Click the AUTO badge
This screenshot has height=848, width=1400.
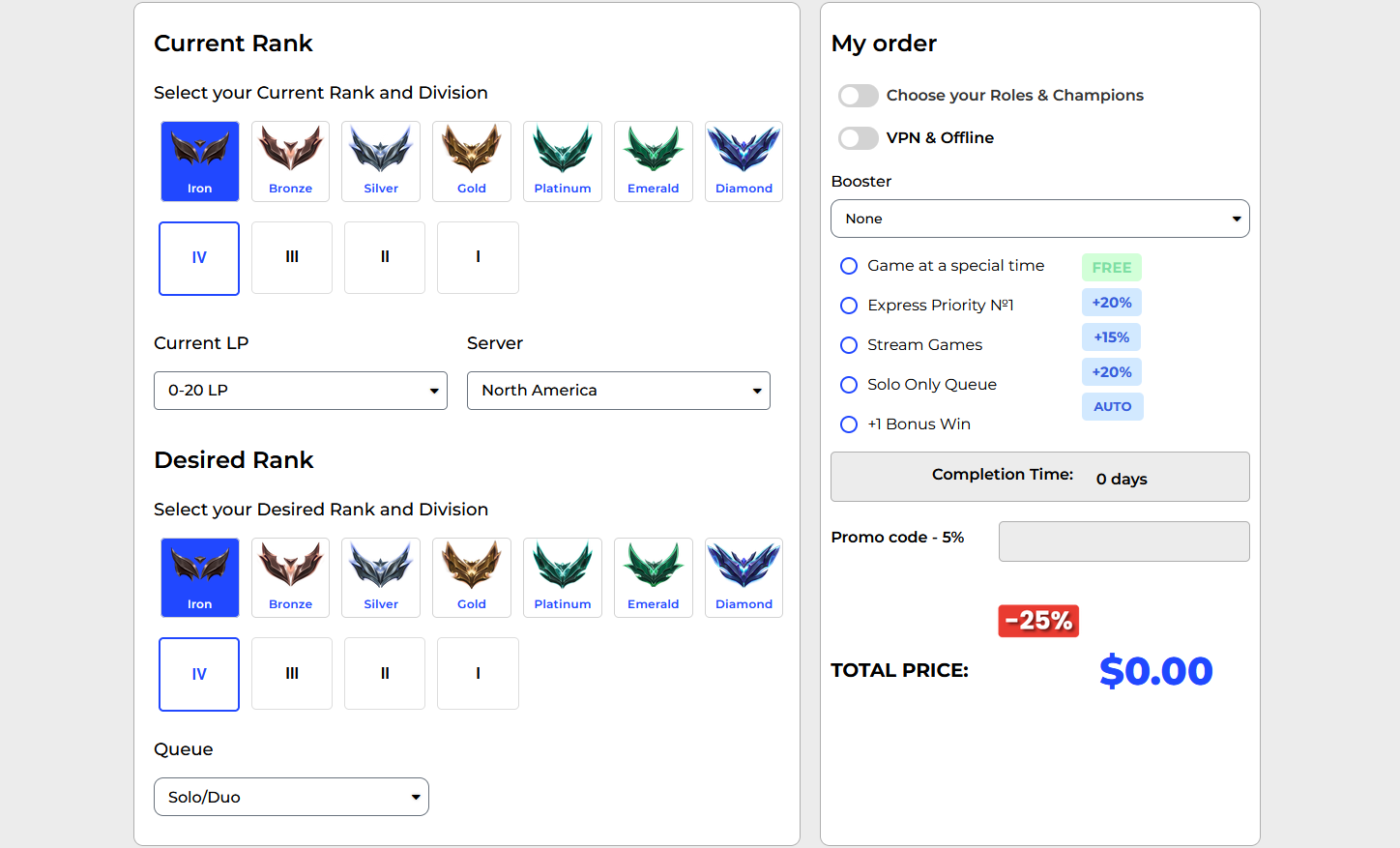[1113, 407]
